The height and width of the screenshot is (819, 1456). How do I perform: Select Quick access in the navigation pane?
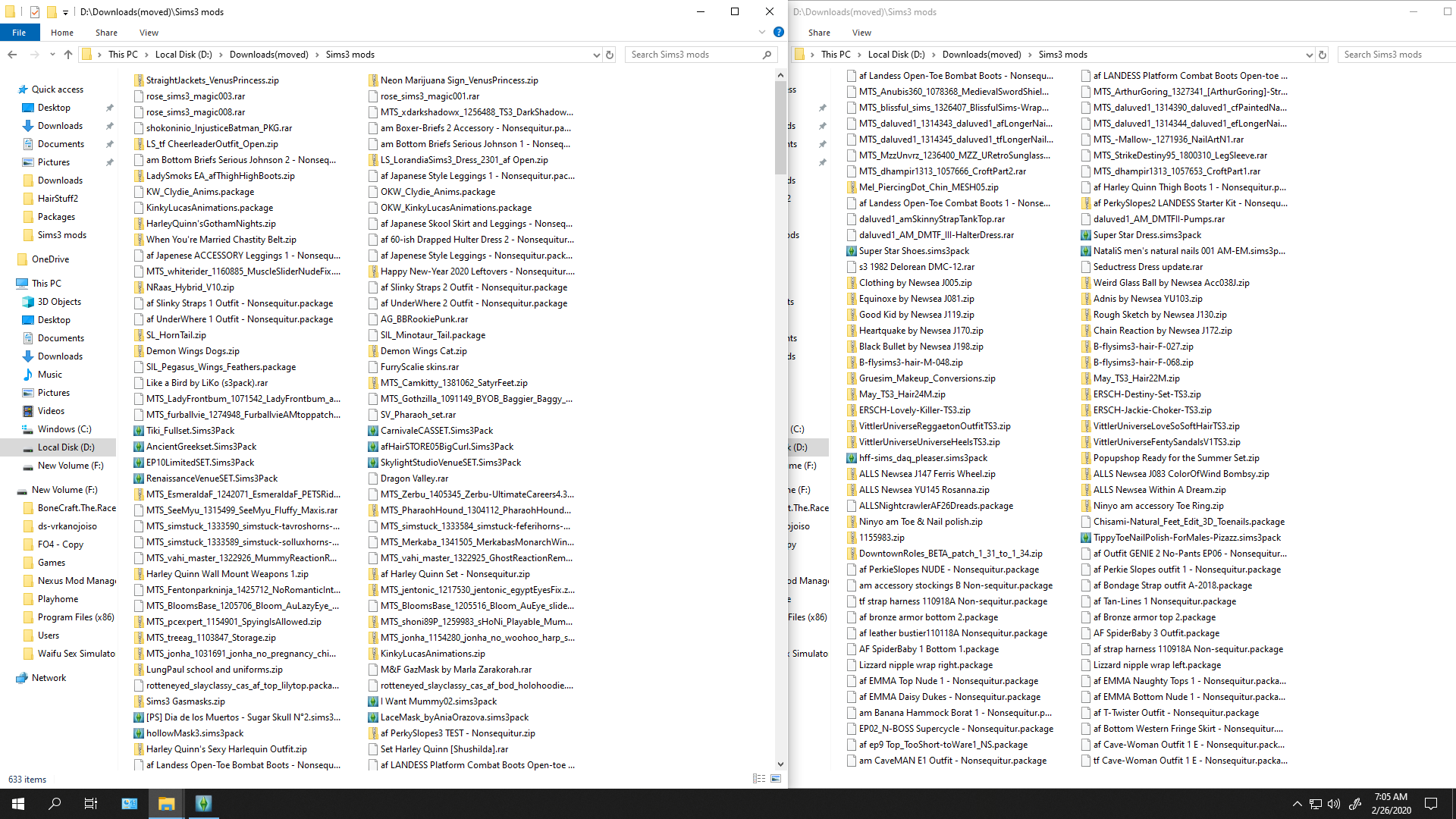(x=58, y=89)
